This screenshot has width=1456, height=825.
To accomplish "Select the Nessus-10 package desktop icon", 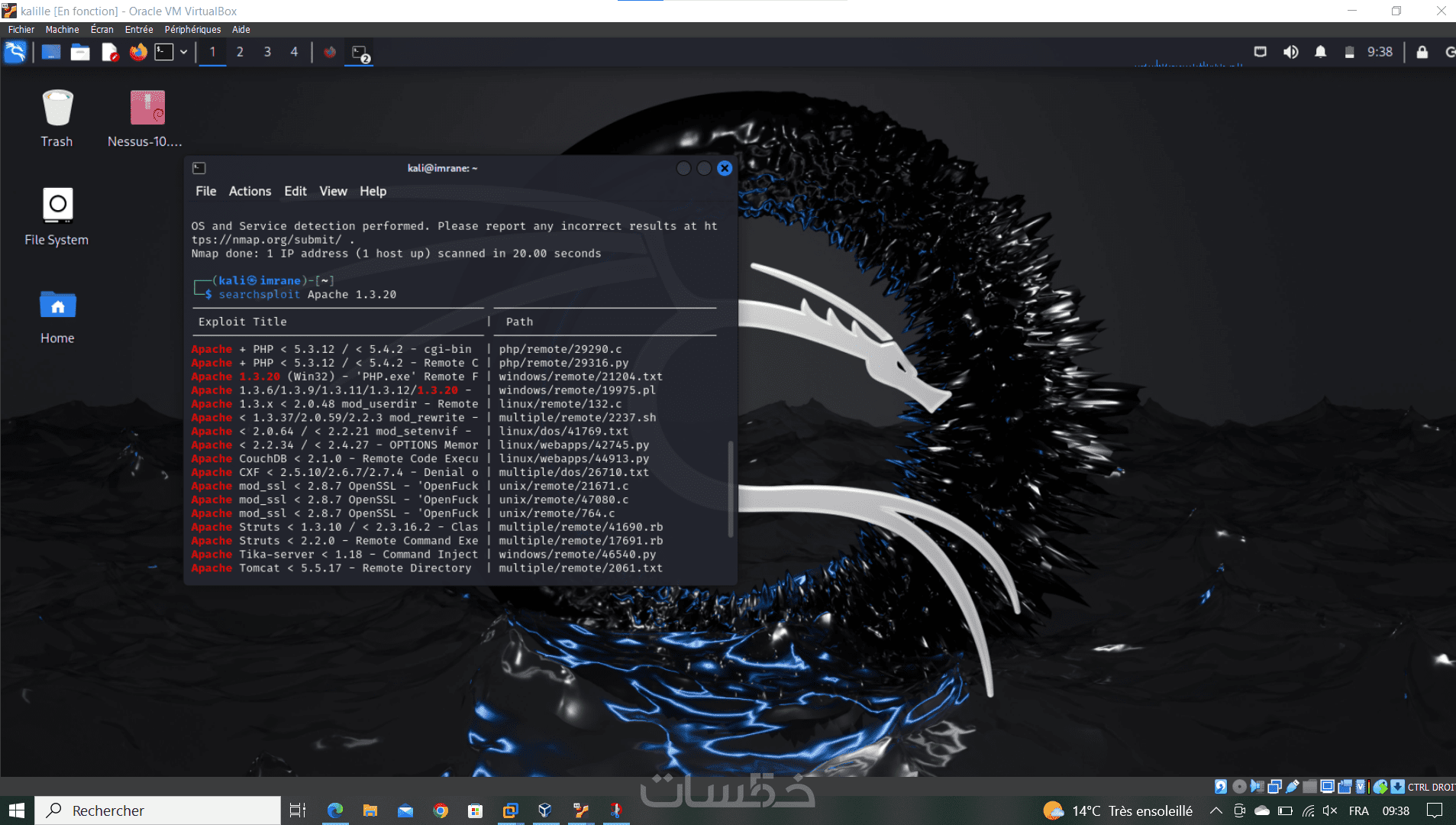I will 145,118.
